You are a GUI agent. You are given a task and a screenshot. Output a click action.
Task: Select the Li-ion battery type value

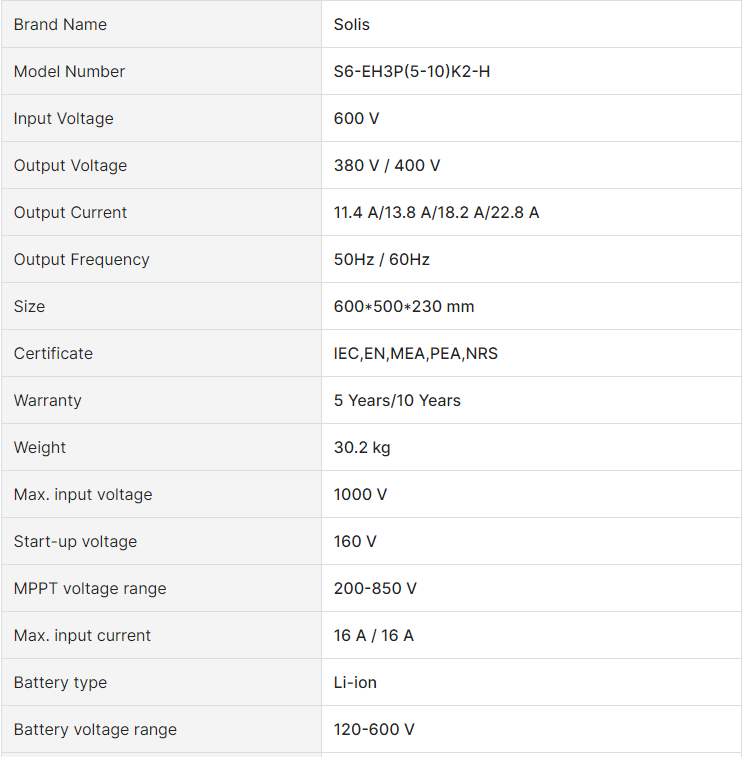355,683
